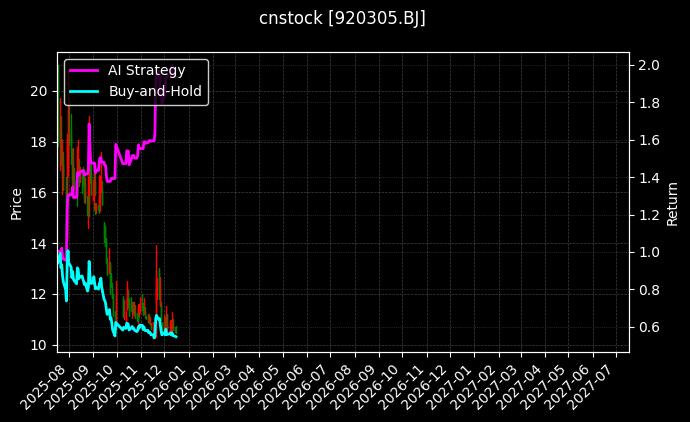This screenshot has width=690, height=422.
Task: Click the 1.4 return tick label
Action: click(x=649, y=178)
